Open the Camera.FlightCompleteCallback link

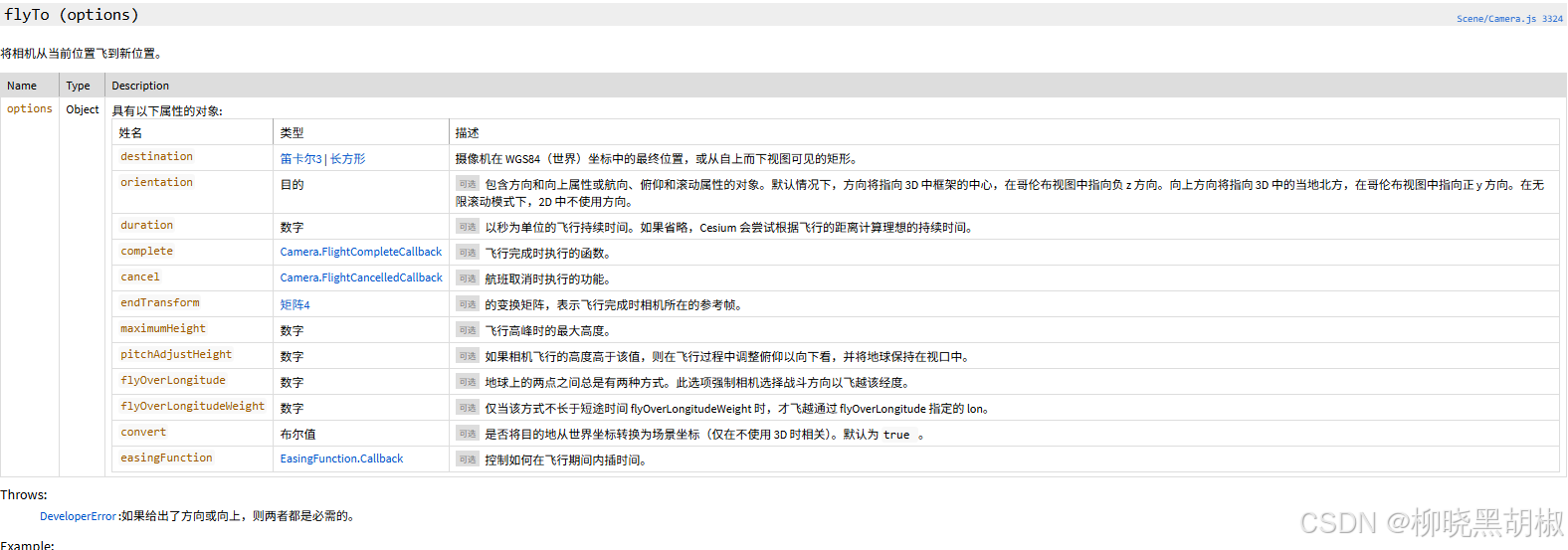(360, 253)
